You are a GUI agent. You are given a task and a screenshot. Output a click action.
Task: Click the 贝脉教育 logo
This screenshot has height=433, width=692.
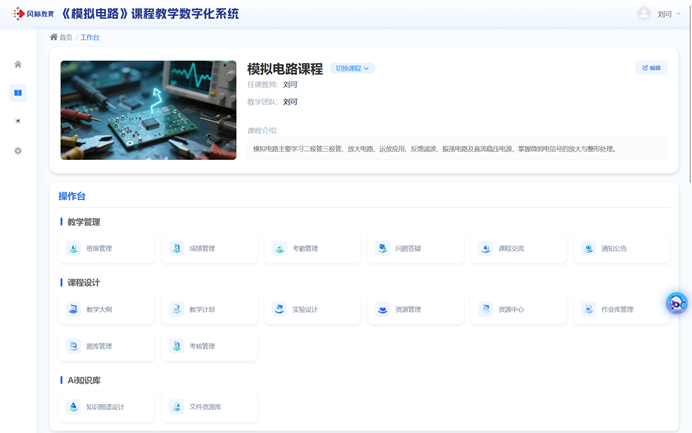click(33, 14)
